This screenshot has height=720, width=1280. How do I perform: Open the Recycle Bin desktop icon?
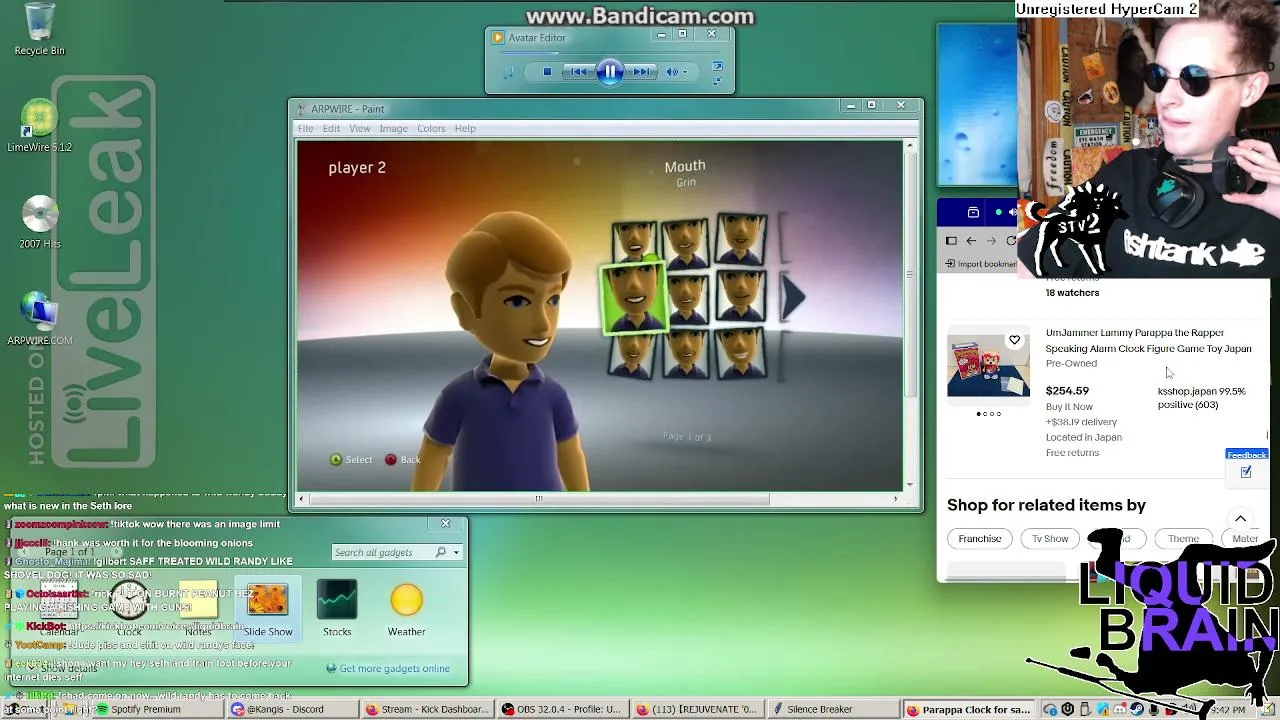coord(39,28)
